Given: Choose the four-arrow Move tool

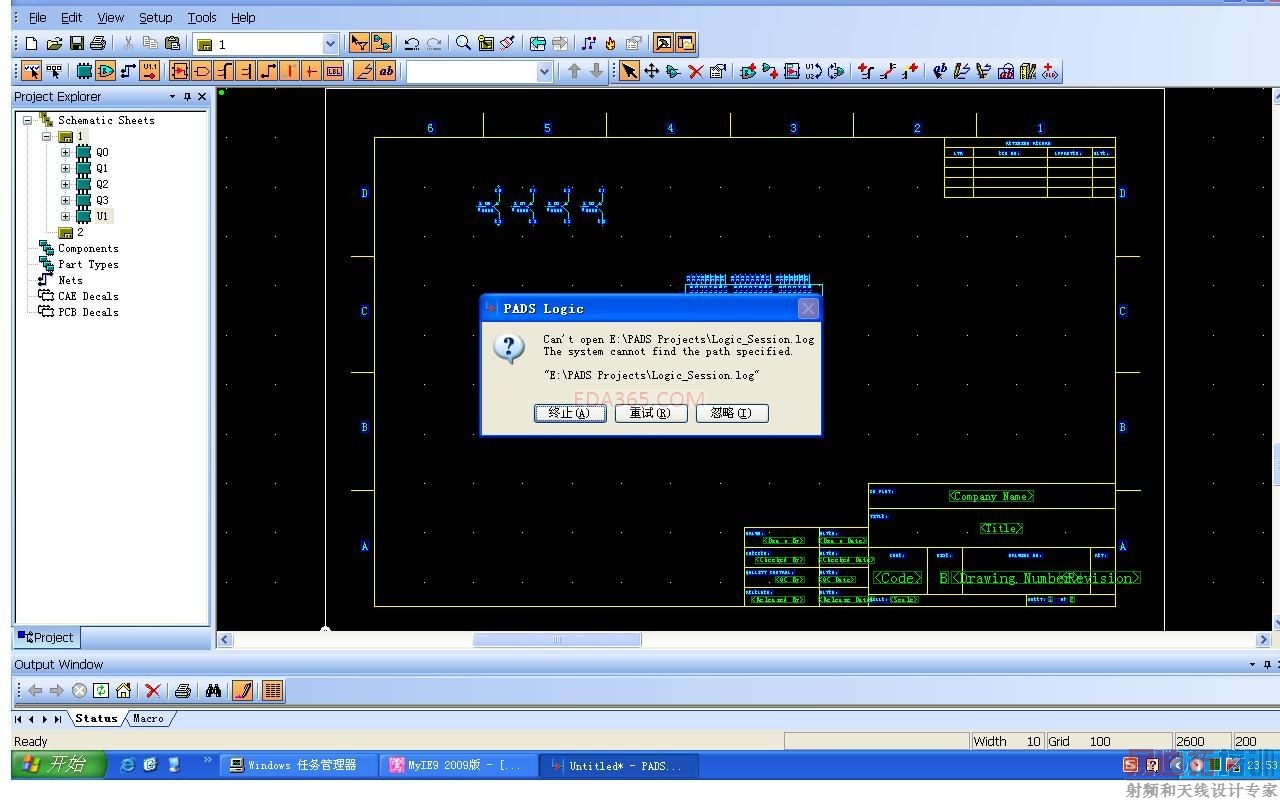Looking at the screenshot, I should click(651, 71).
